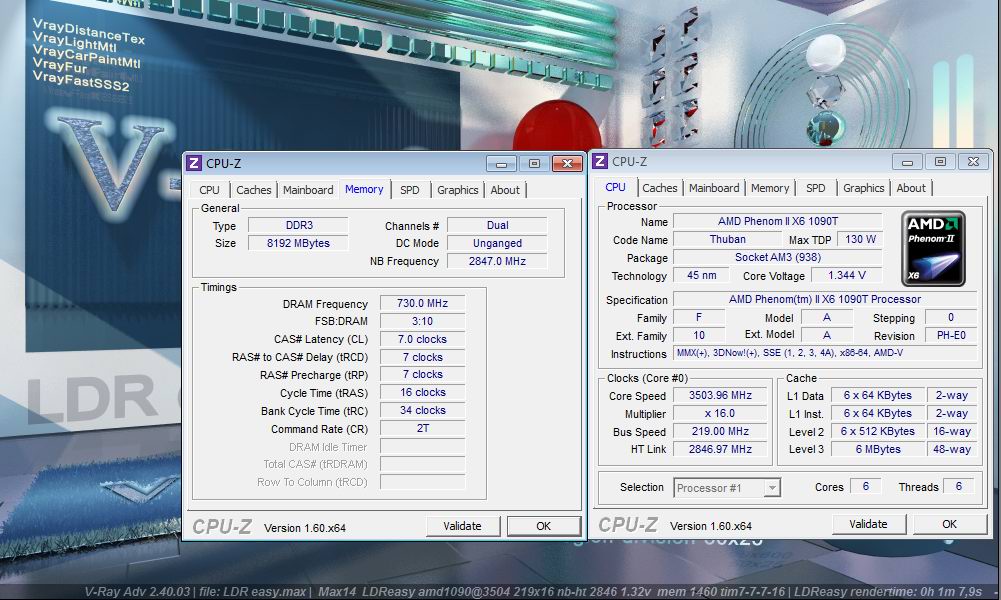Click the Dual channels value
1001x600 pixels.
497,225
